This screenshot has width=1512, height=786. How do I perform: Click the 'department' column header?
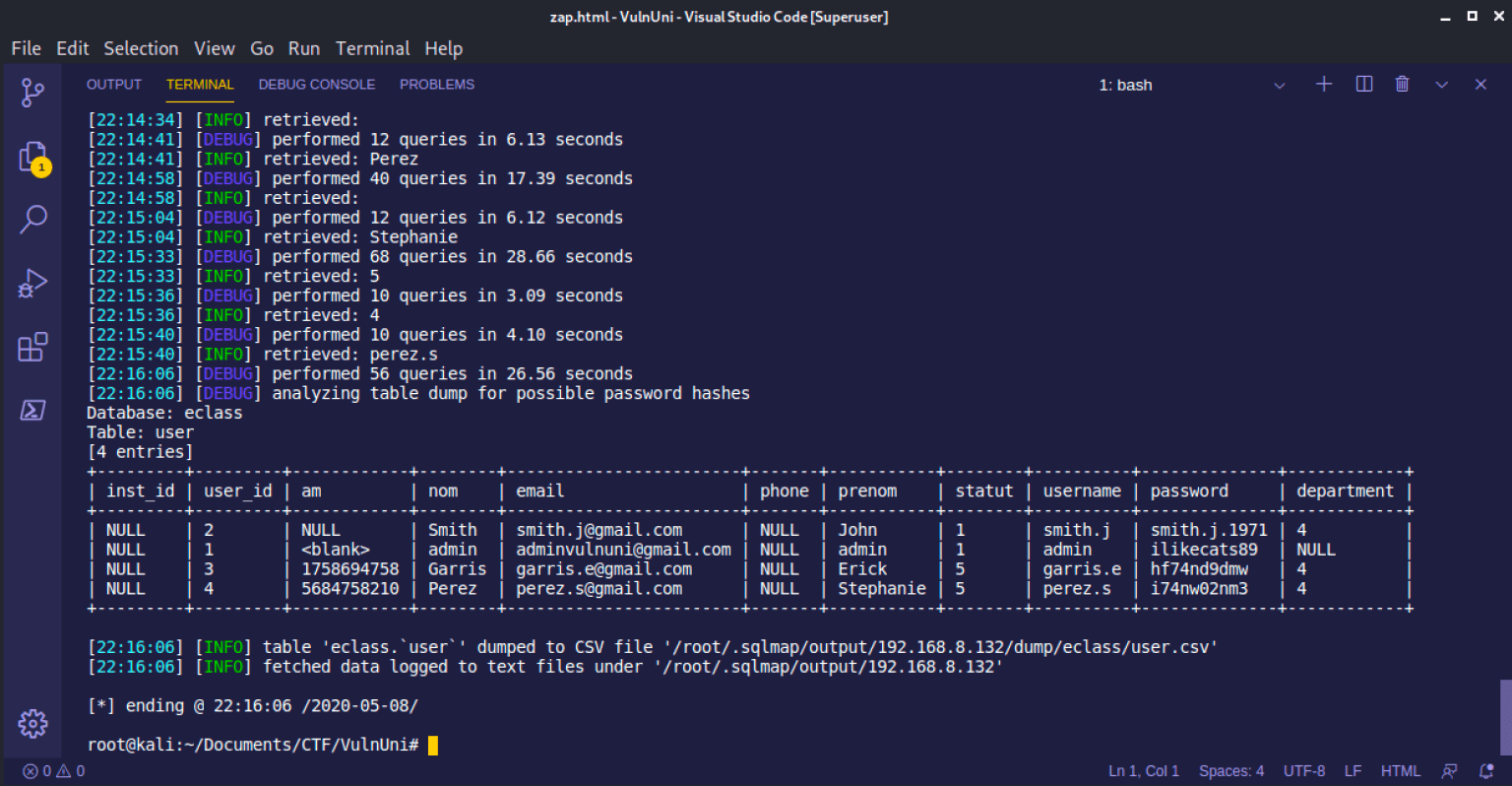coord(1345,491)
